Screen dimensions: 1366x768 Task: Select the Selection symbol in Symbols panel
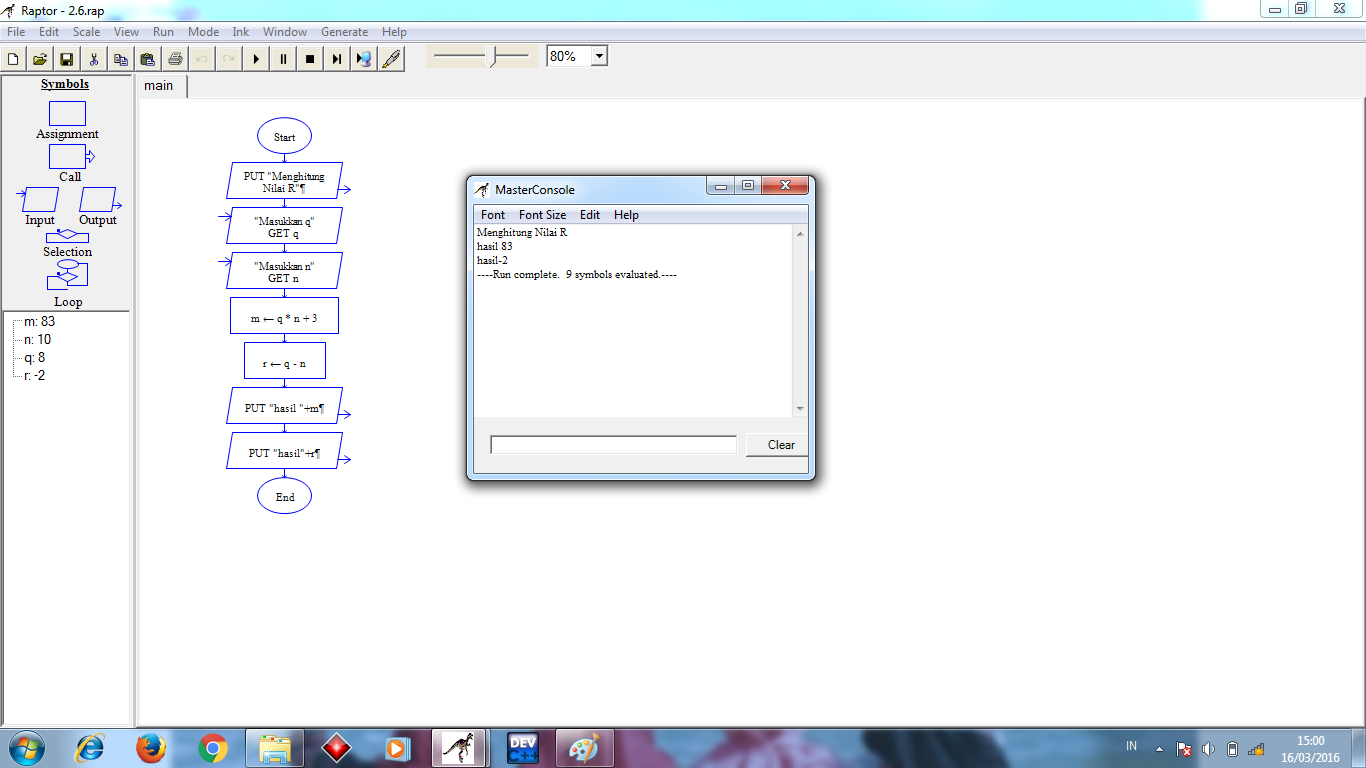point(66,237)
